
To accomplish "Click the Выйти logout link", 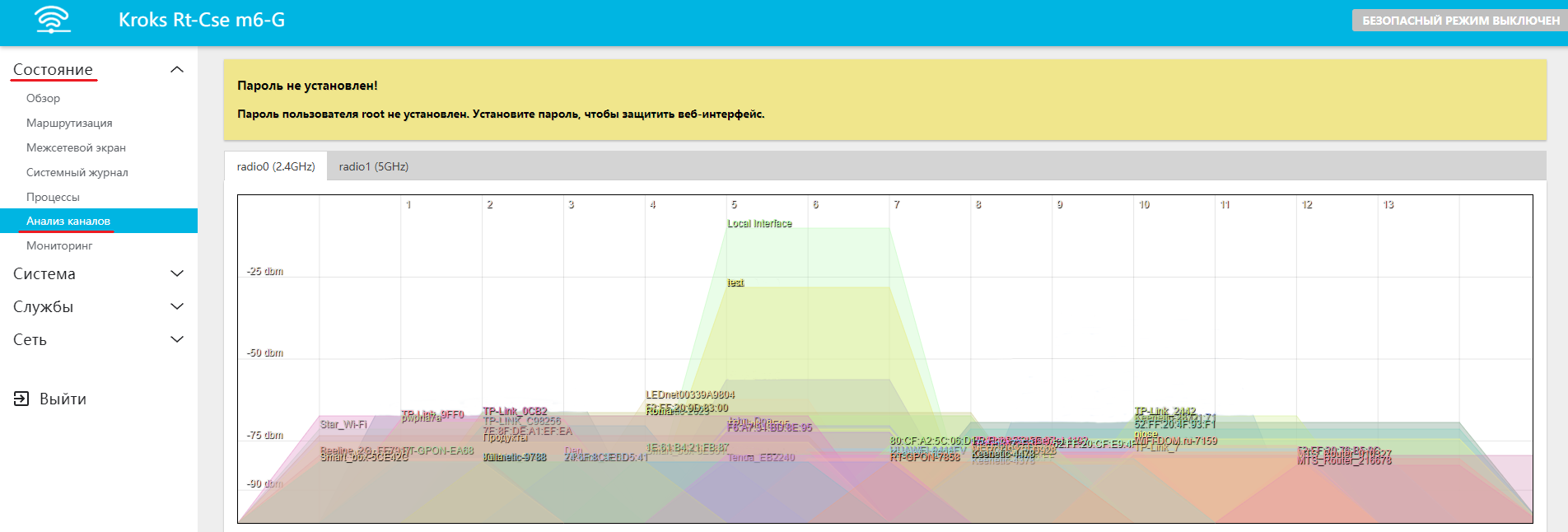I will click(x=63, y=399).
